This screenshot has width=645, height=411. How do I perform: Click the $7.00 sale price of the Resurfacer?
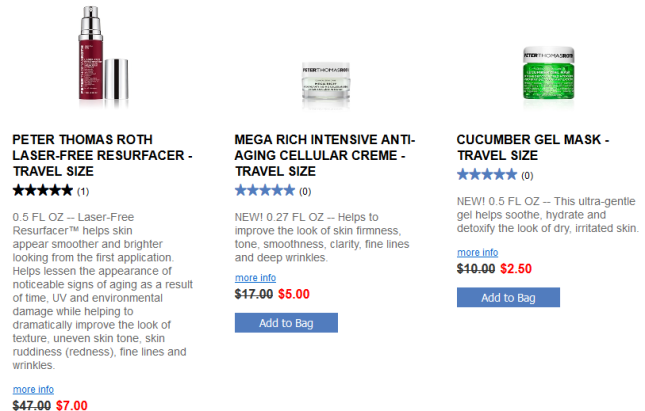click(72, 405)
